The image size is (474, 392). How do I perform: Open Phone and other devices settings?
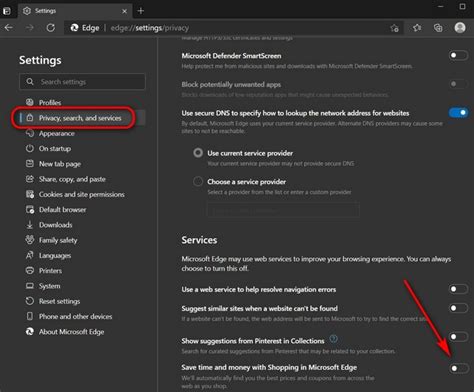pyautogui.click(x=76, y=316)
